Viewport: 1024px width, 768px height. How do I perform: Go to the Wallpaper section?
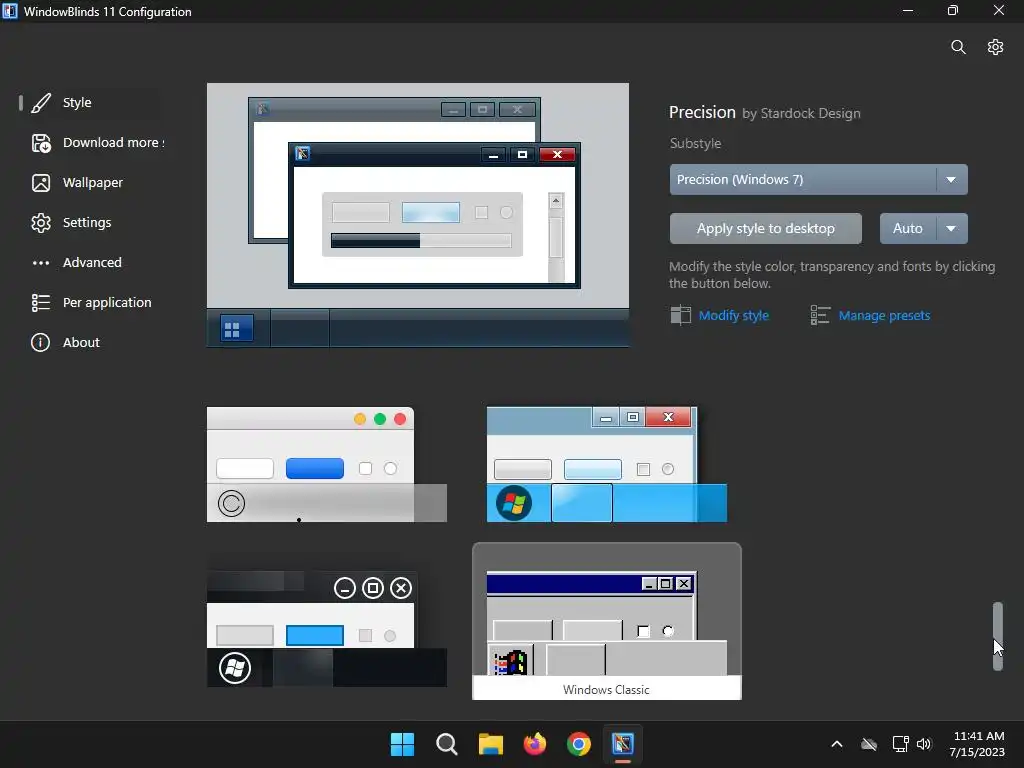(91, 183)
